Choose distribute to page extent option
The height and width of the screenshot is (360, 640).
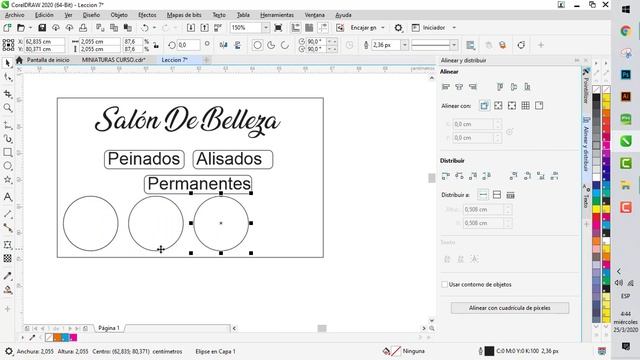pos(497,195)
